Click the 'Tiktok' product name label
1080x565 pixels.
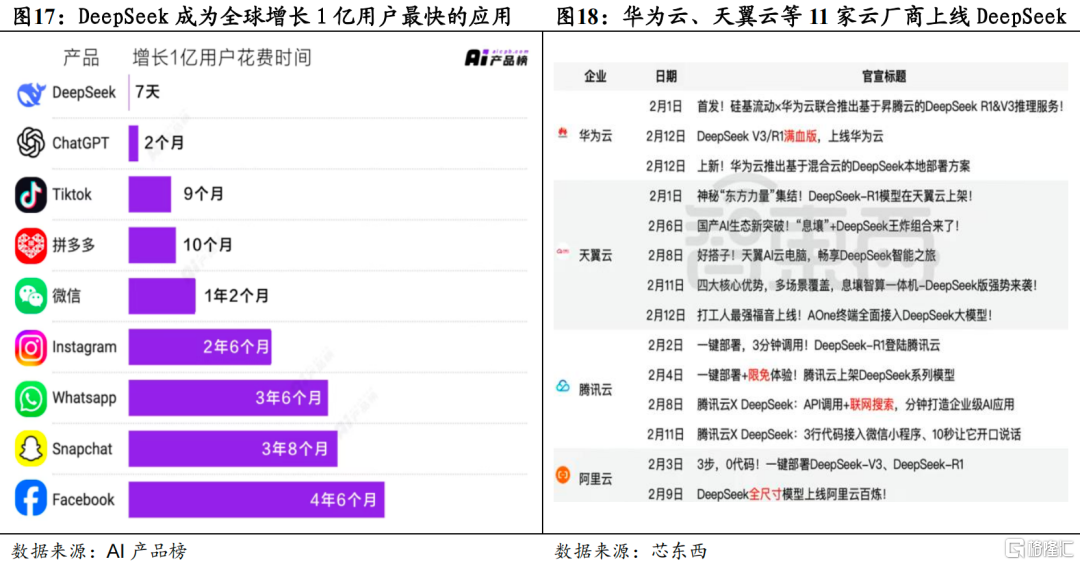(x=72, y=194)
